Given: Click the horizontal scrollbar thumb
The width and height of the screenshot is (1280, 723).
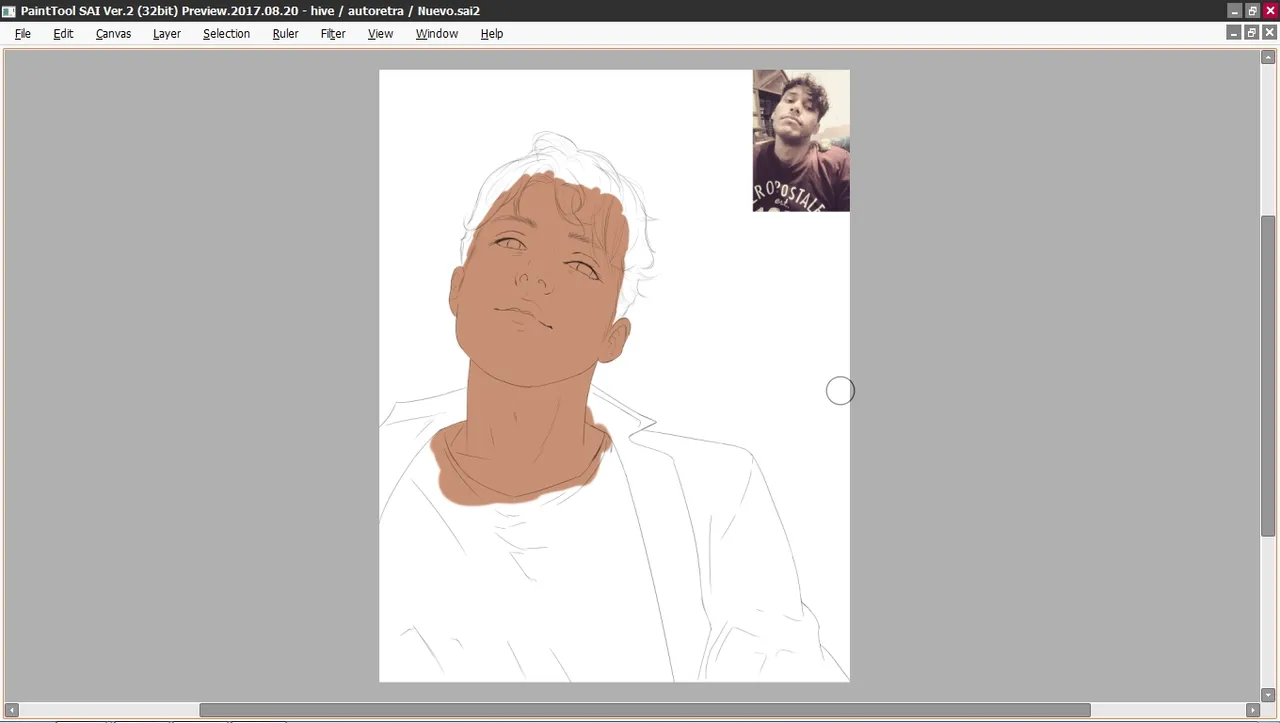Looking at the screenshot, I should click(x=645, y=710).
